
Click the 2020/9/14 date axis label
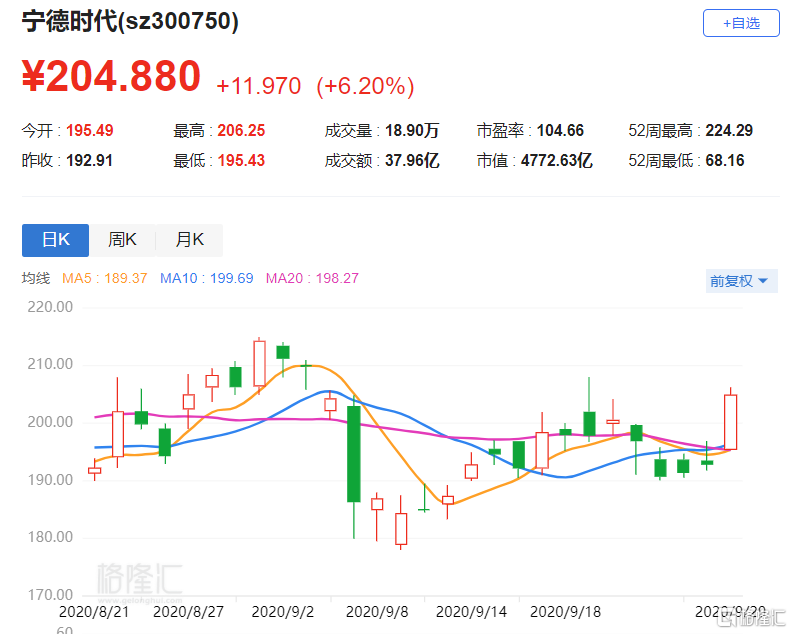point(471,612)
